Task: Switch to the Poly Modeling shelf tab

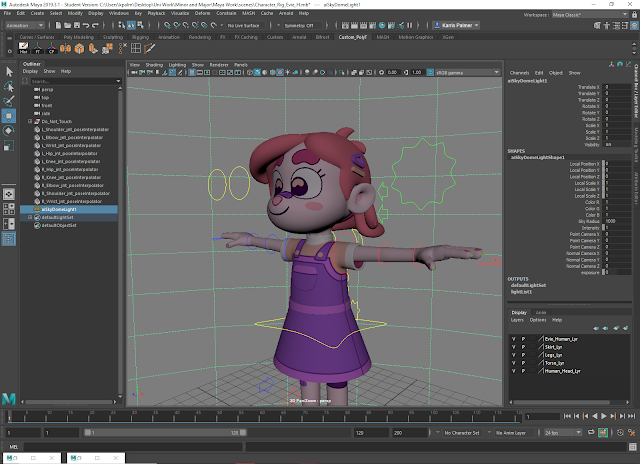Action: (78, 37)
